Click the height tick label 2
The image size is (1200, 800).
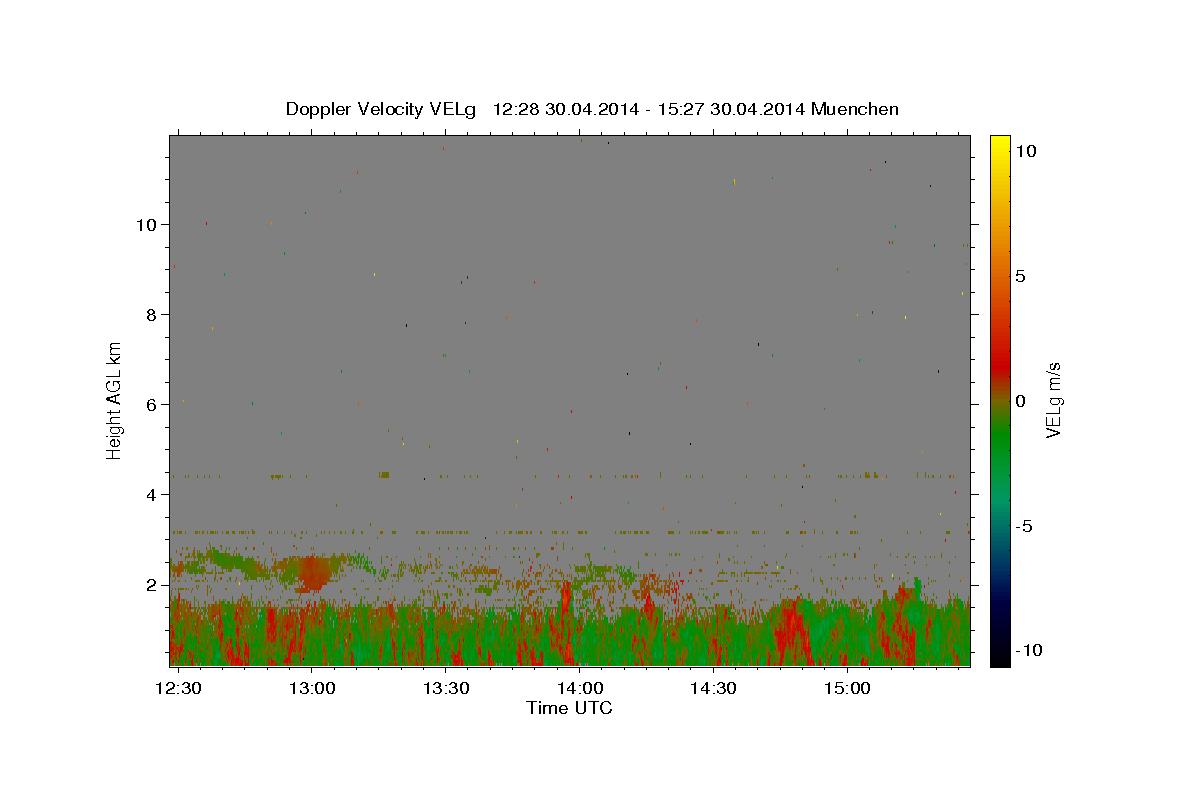(153, 585)
